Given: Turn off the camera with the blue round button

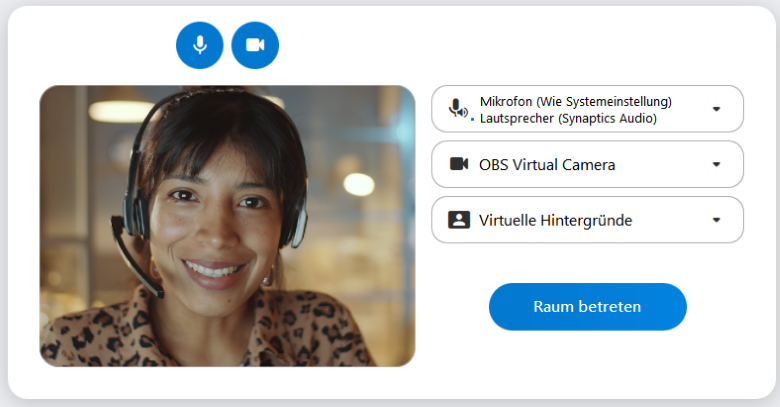Looking at the screenshot, I should (x=255, y=45).
